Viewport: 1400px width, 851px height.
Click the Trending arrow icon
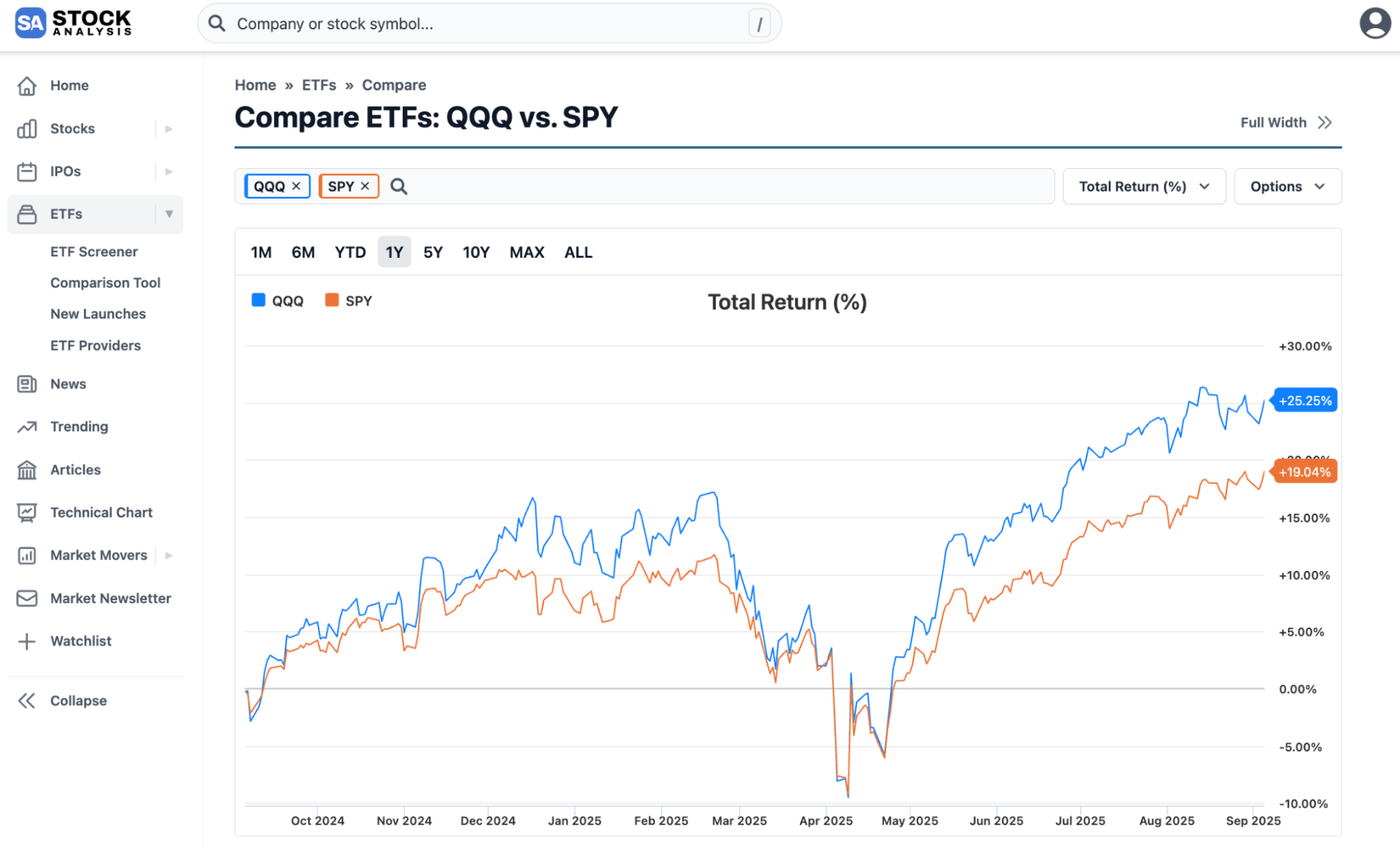pyautogui.click(x=27, y=427)
